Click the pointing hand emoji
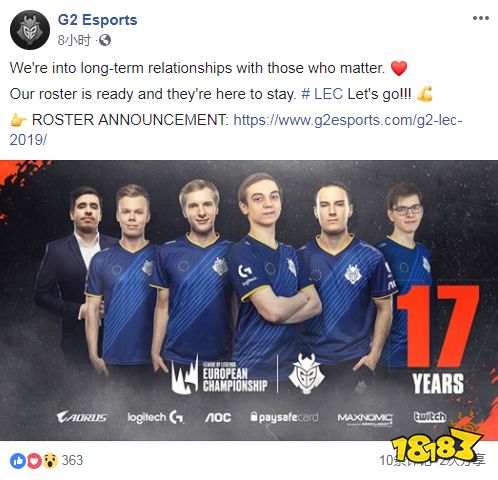Viewport: 498px width, 480px height. pos(18,120)
